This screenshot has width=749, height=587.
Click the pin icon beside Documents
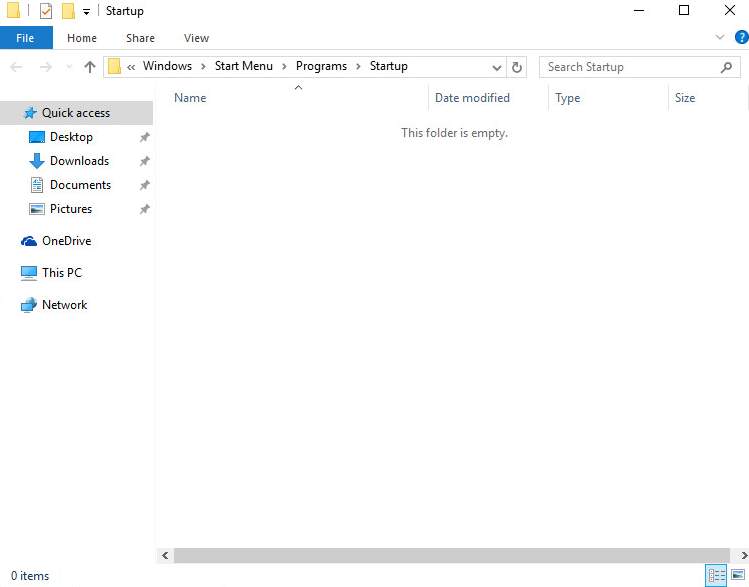tap(144, 185)
